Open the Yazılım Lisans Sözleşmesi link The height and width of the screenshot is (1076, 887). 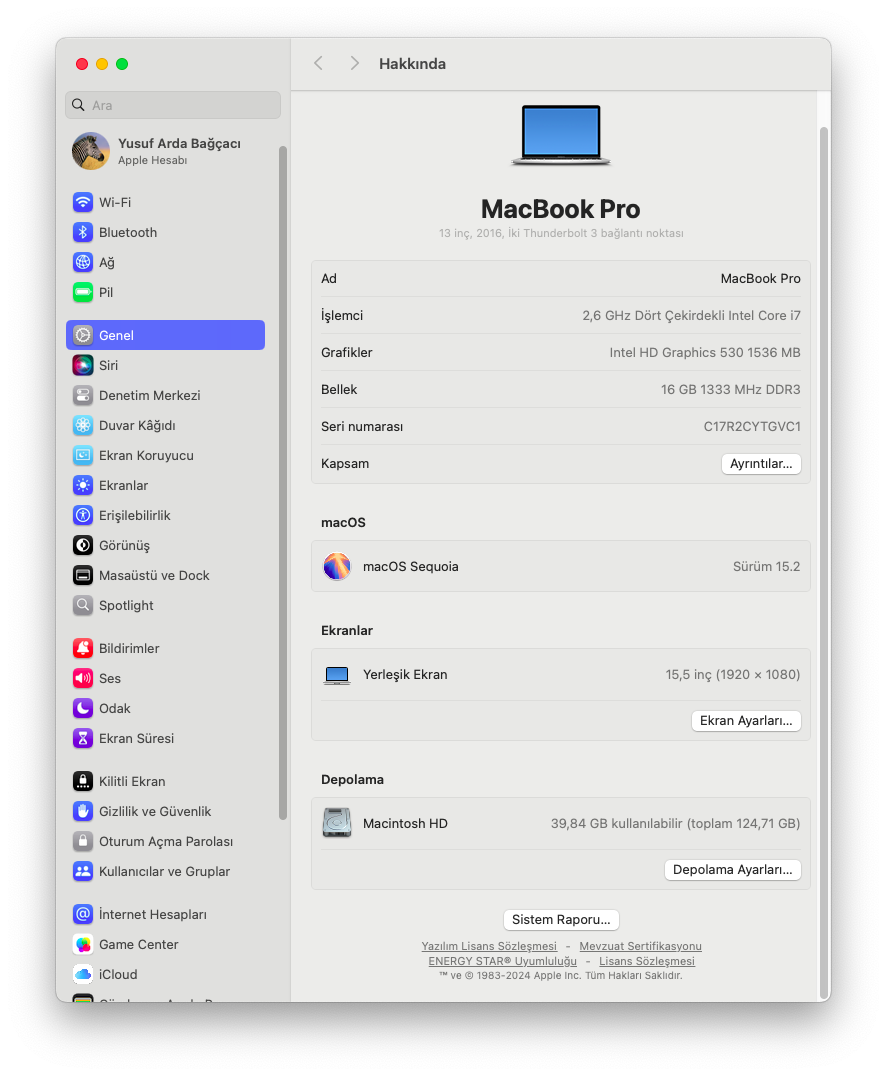[489, 946]
